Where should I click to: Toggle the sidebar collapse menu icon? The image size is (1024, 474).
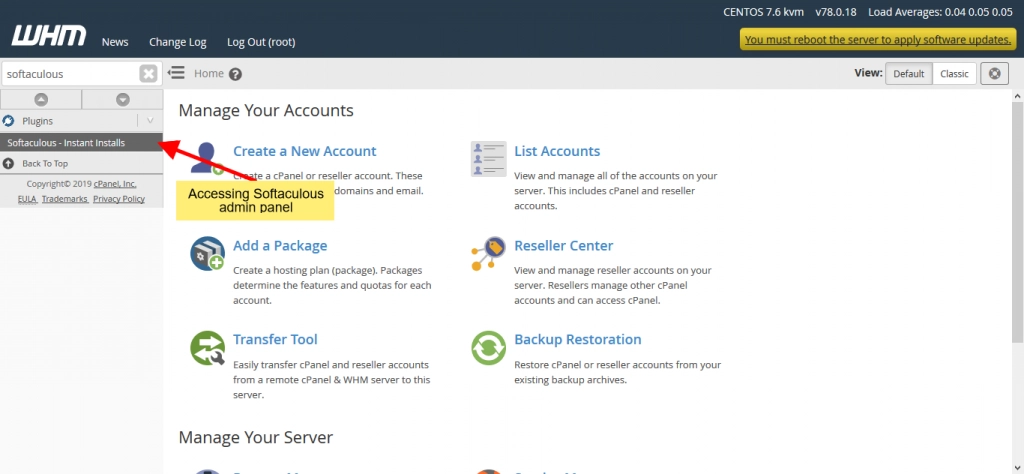176,73
